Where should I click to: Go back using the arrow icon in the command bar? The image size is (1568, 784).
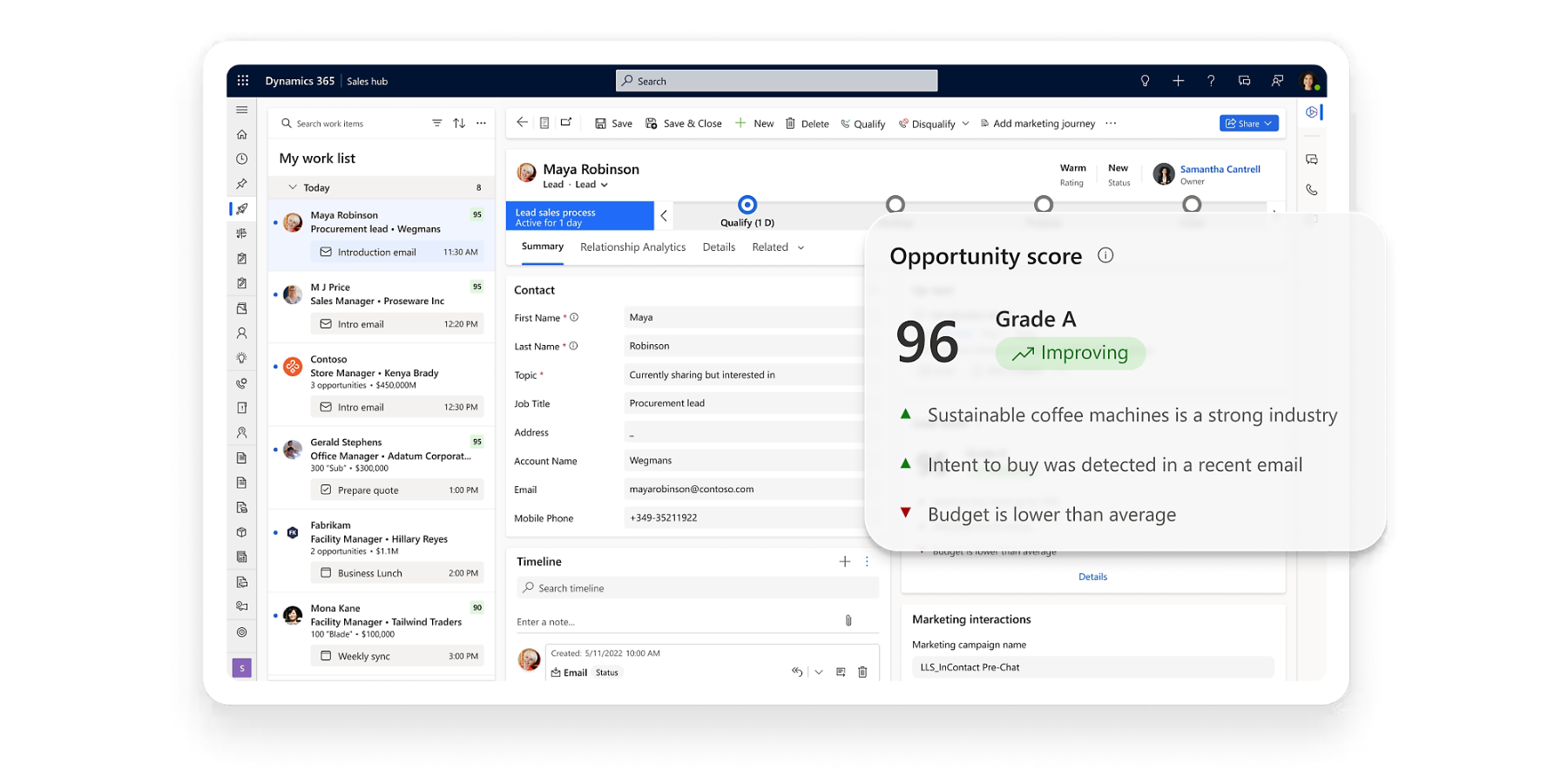pos(522,123)
